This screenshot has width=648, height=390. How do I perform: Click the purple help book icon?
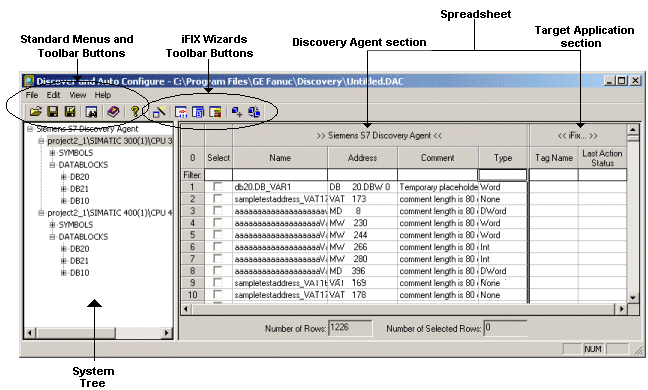coord(113,112)
